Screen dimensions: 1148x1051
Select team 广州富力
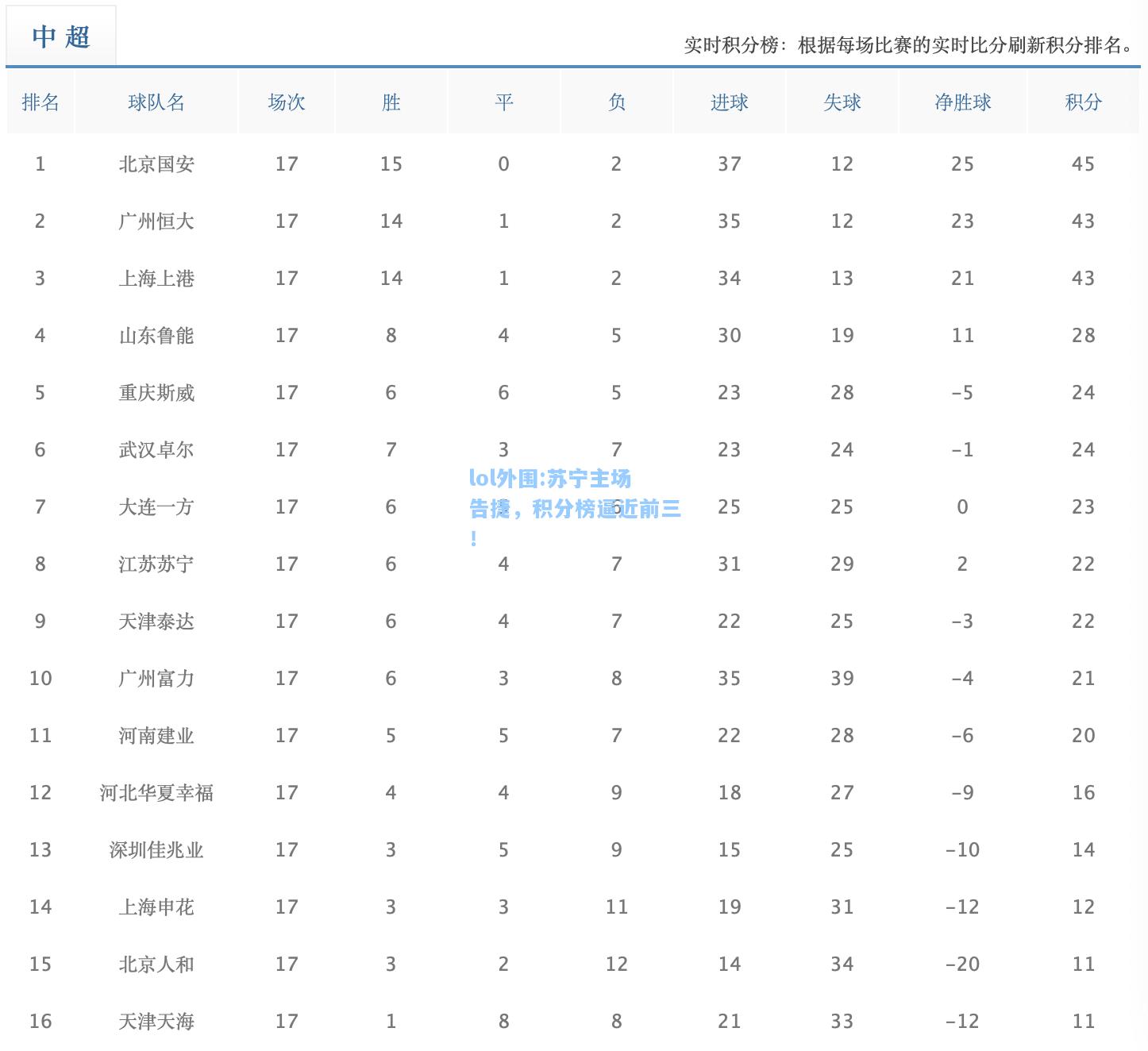click(x=156, y=679)
